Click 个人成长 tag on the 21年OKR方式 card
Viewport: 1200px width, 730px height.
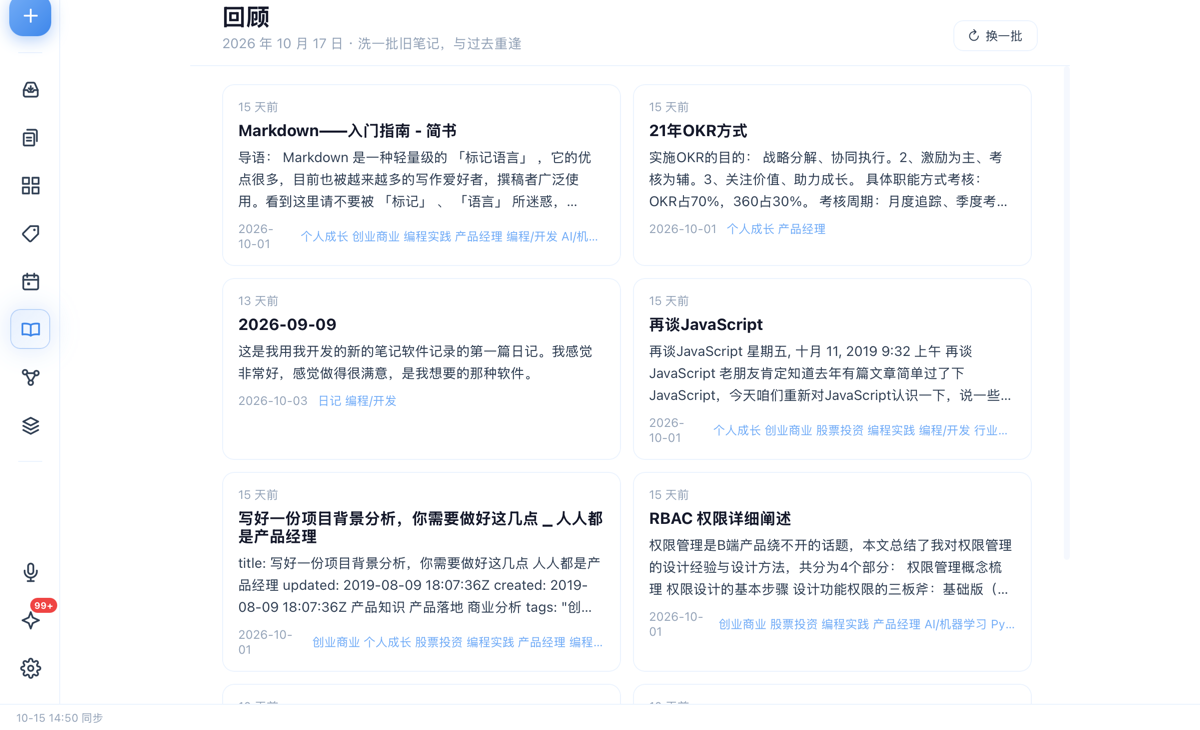point(750,229)
